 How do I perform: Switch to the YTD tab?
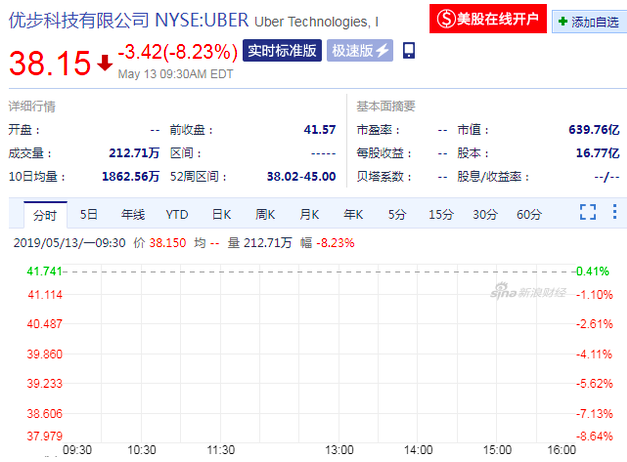click(x=177, y=215)
